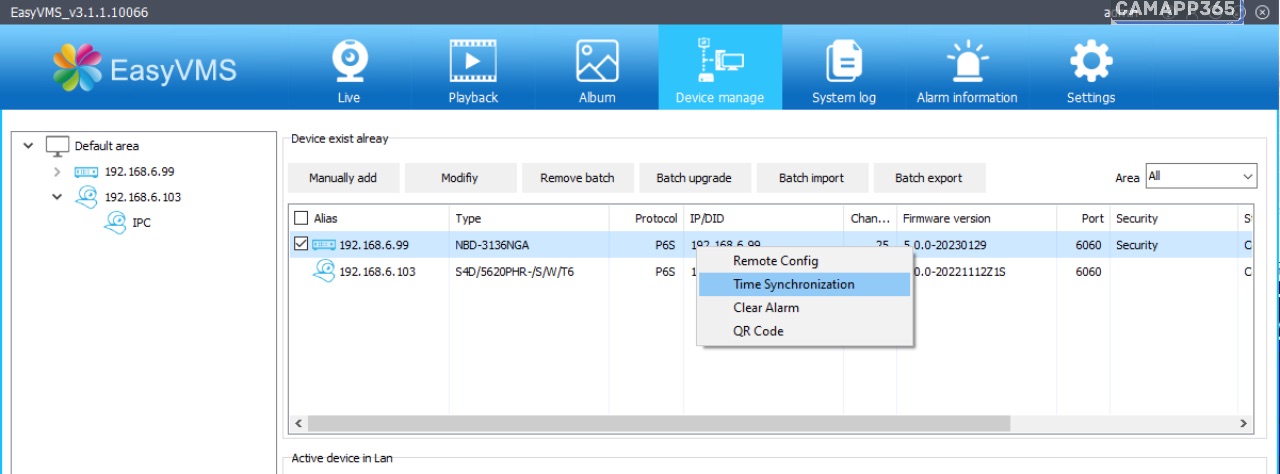Select the Device manage tab
Screen dimensions: 1280x474
pos(720,68)
